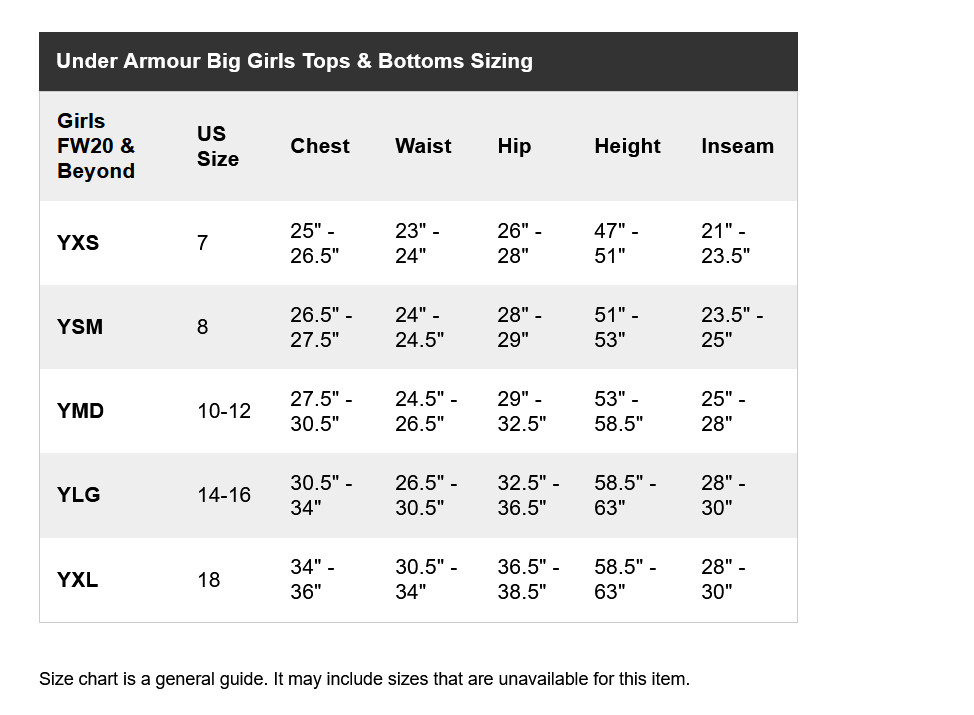The image size is (974, 715).
Task: Select the YSM size row label
Action: tap(80, 327)
